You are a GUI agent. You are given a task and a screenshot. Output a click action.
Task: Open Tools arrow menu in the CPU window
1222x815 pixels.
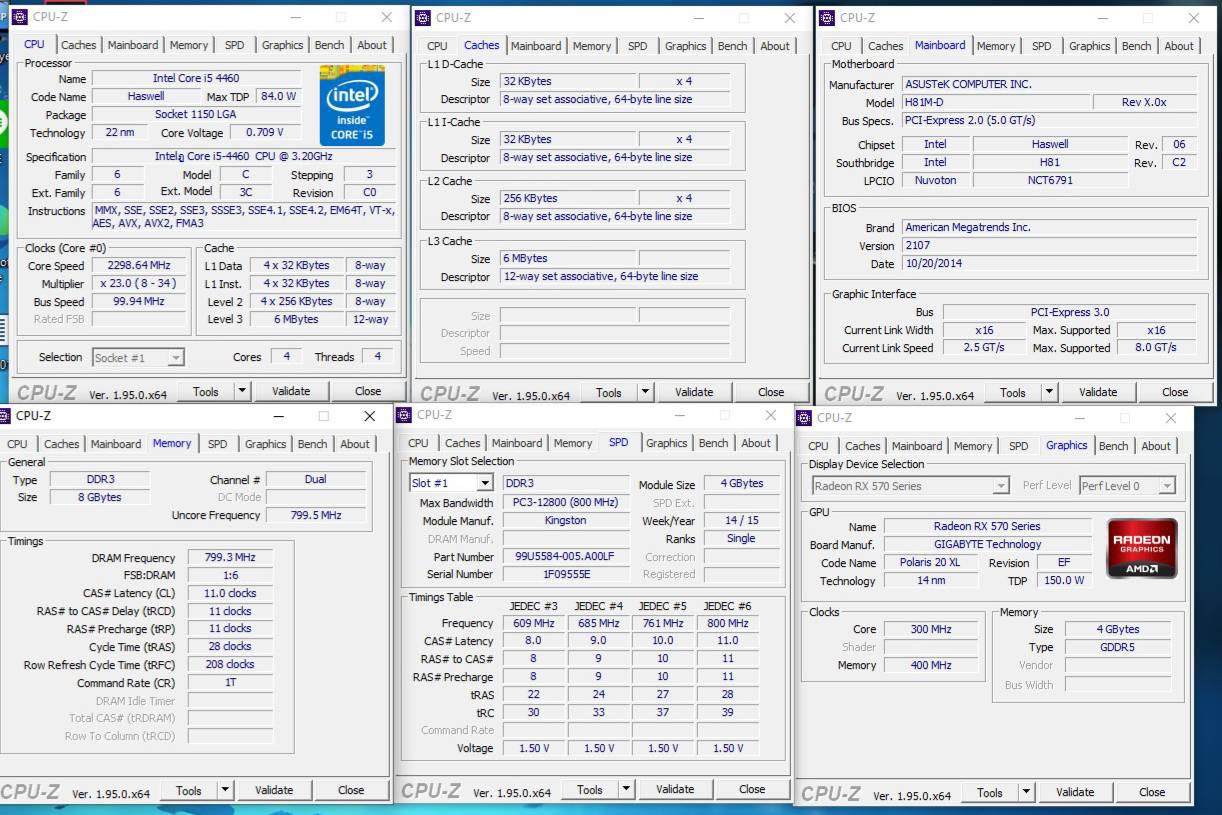click(x=242, y=391)
